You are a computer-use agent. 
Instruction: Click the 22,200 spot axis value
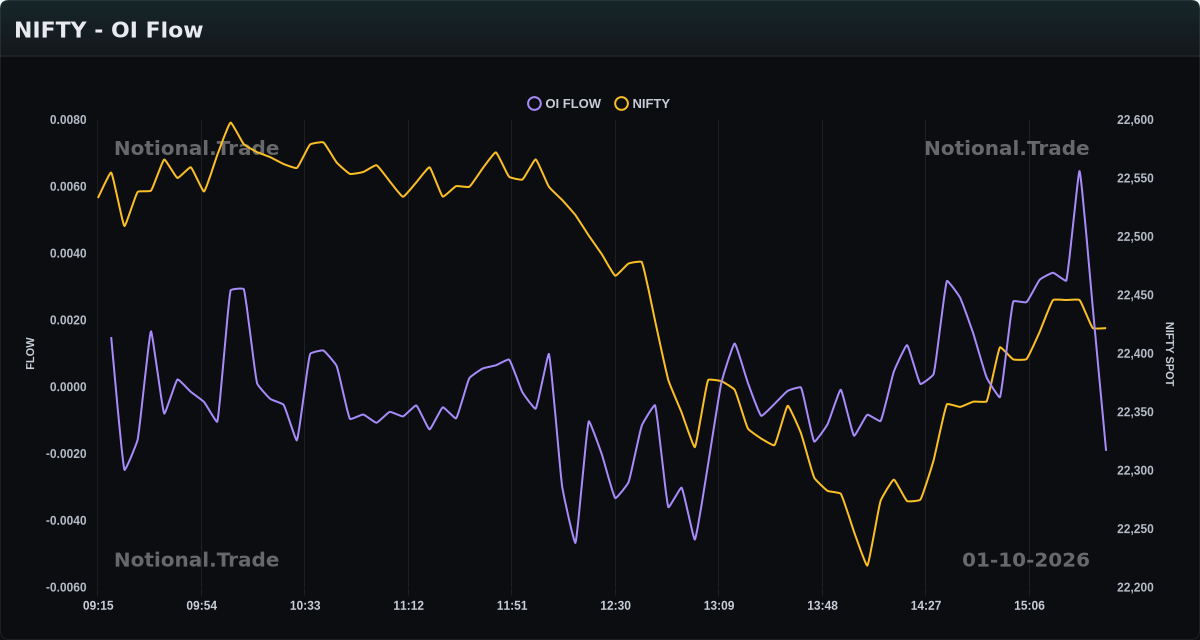(1135, 588)
